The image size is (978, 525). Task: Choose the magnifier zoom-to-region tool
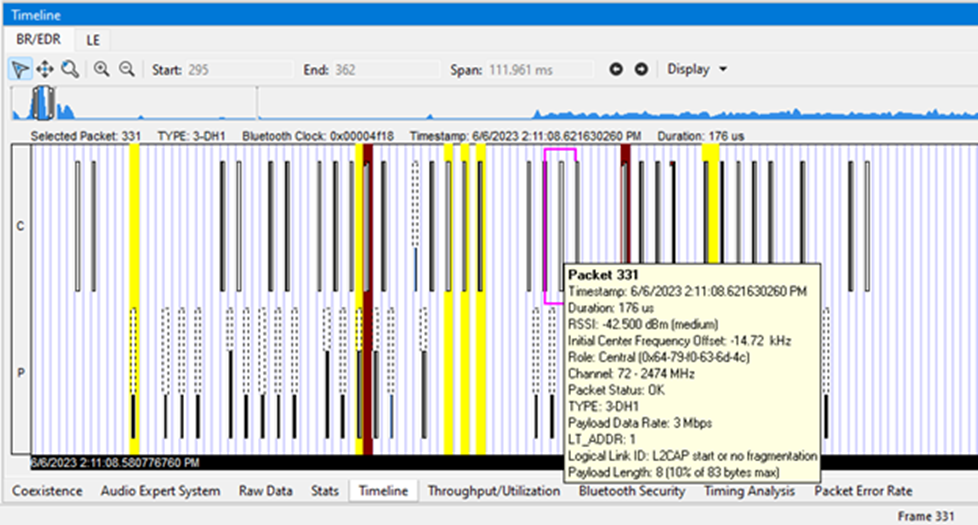[x=70, y=69]
